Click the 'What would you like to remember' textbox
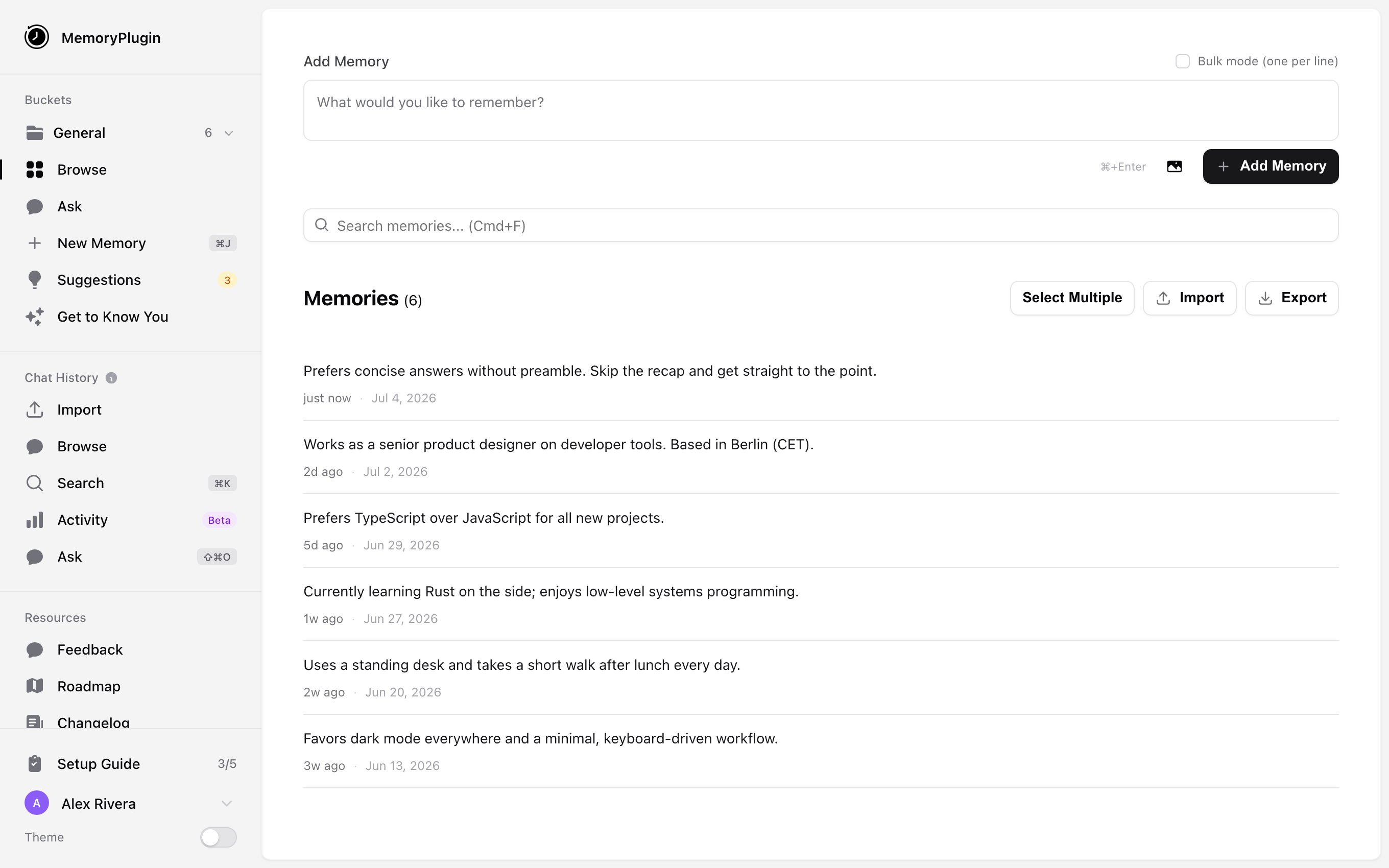Viewport: 1389px width, 868px height. (x=821, y=110)
